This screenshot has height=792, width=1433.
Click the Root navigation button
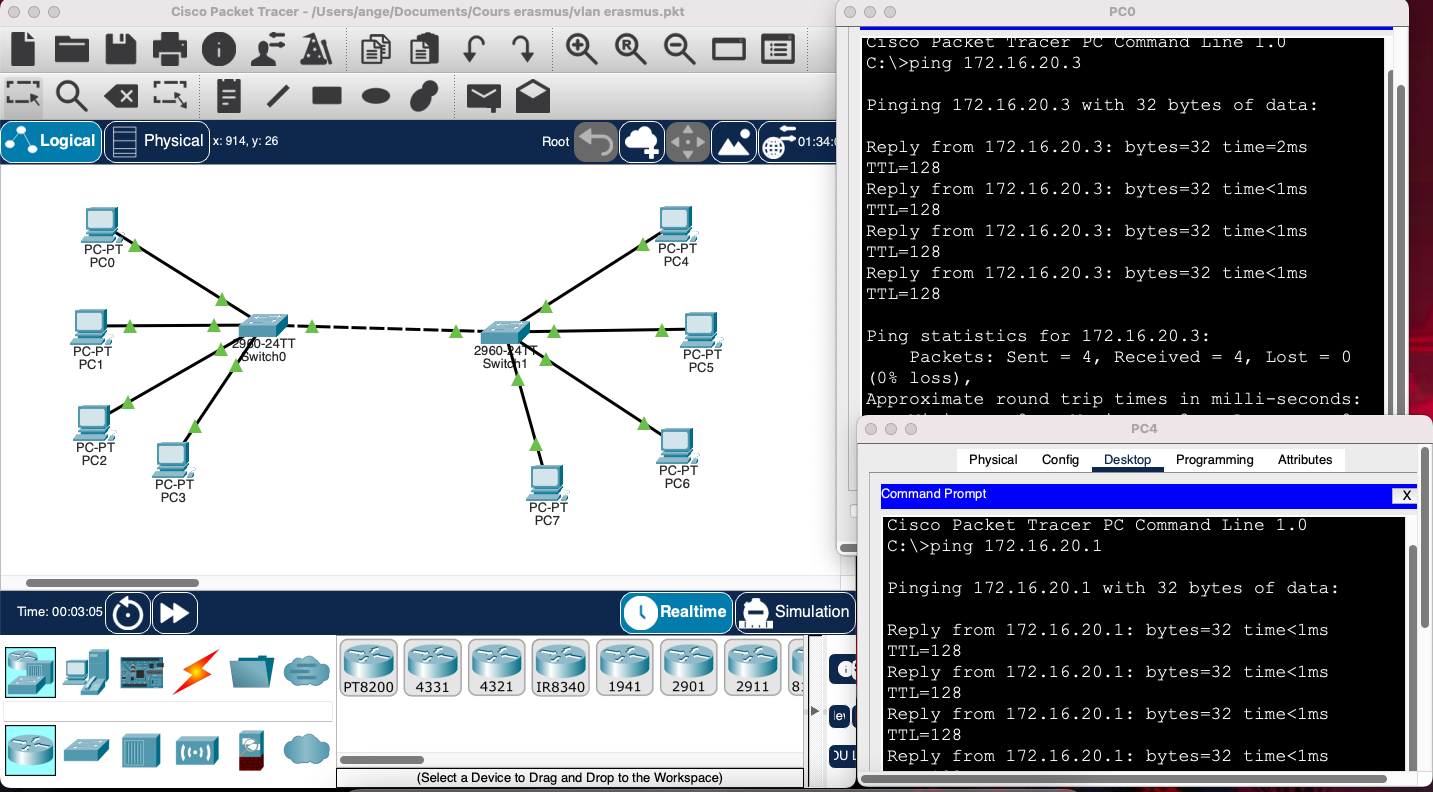coord(555,142)
